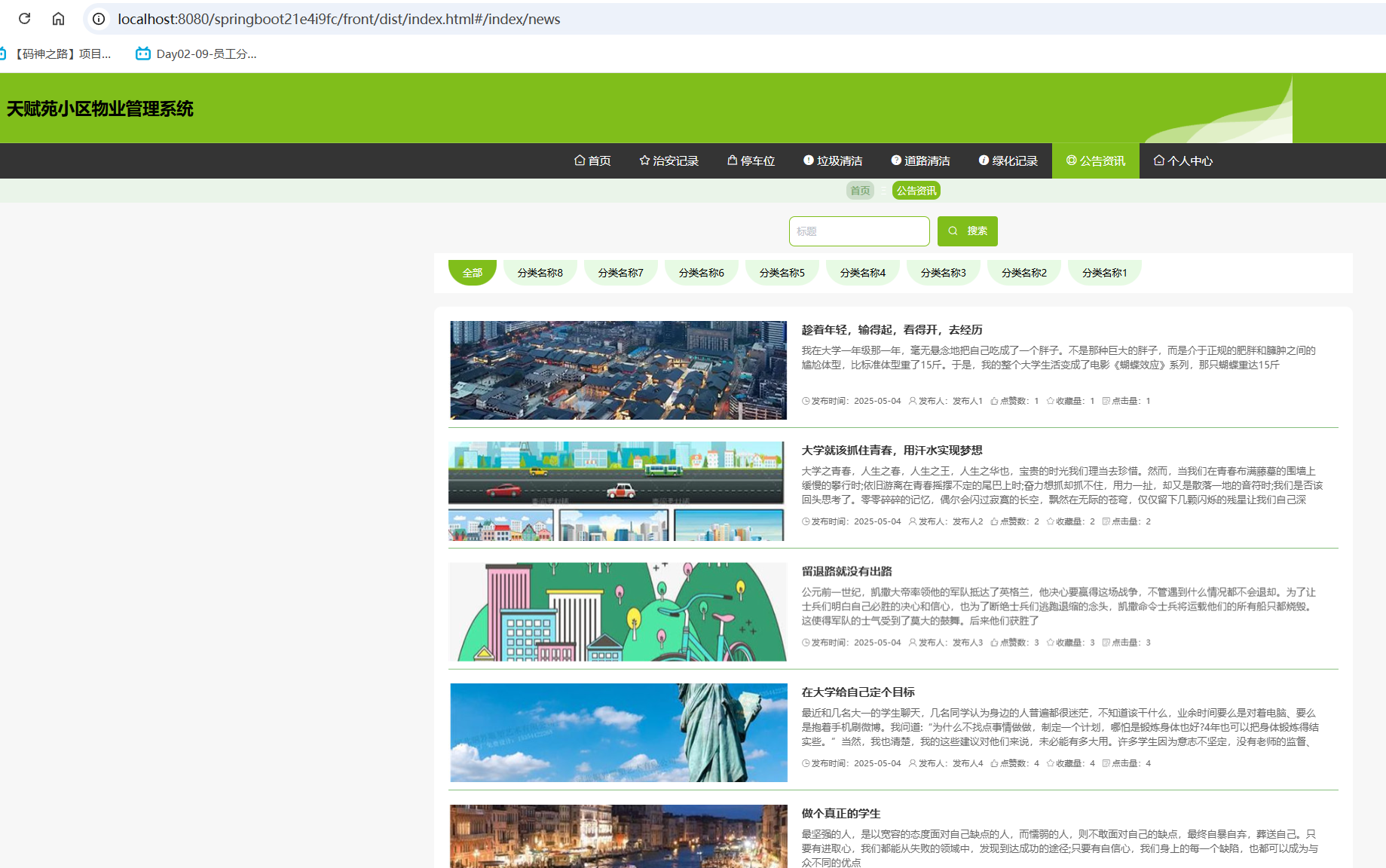
Task: Click the browser home icon
Action: (x=58, y=19)
